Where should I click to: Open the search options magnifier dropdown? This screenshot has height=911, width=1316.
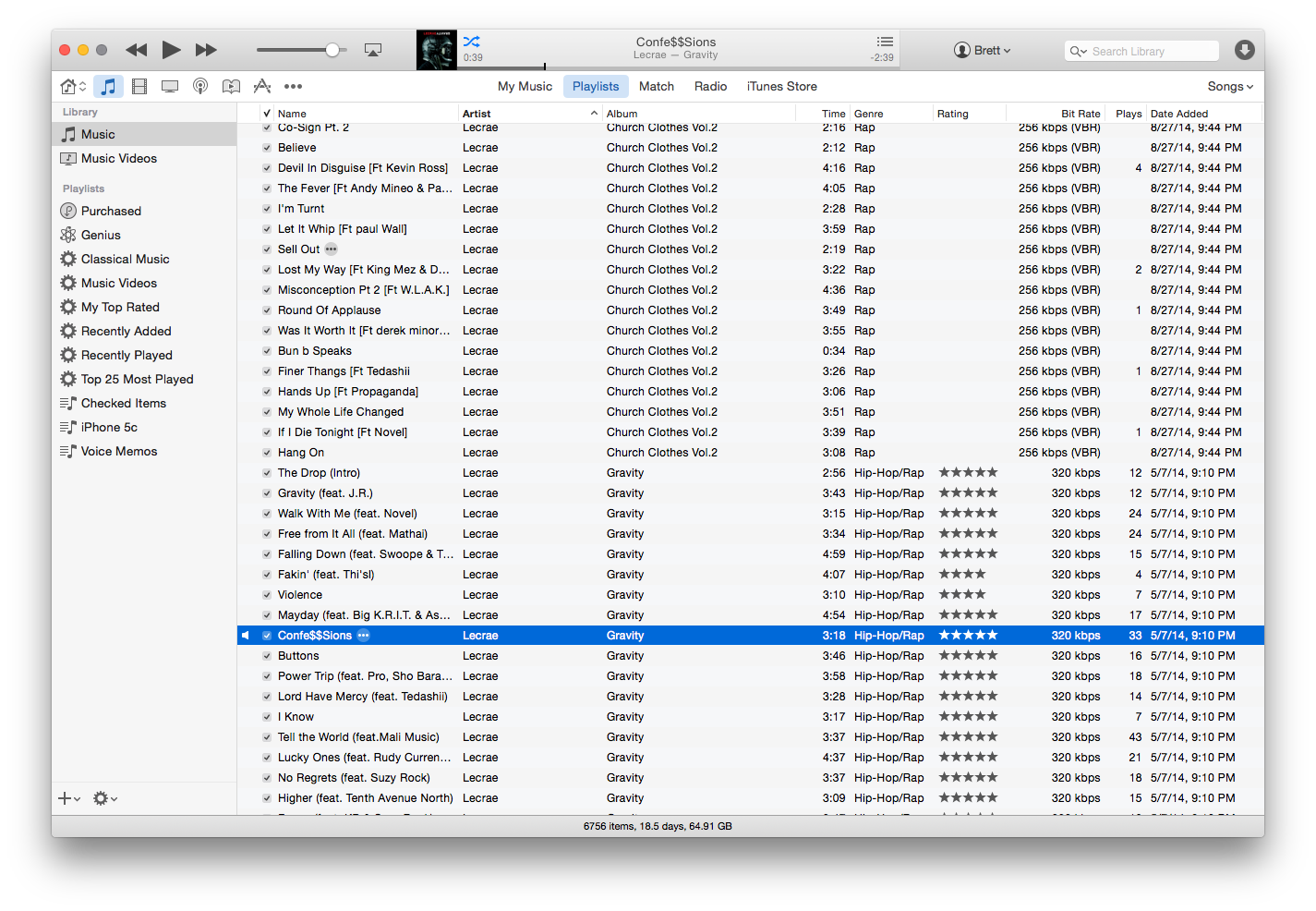pyautogui.click(x=1079, y=52)
